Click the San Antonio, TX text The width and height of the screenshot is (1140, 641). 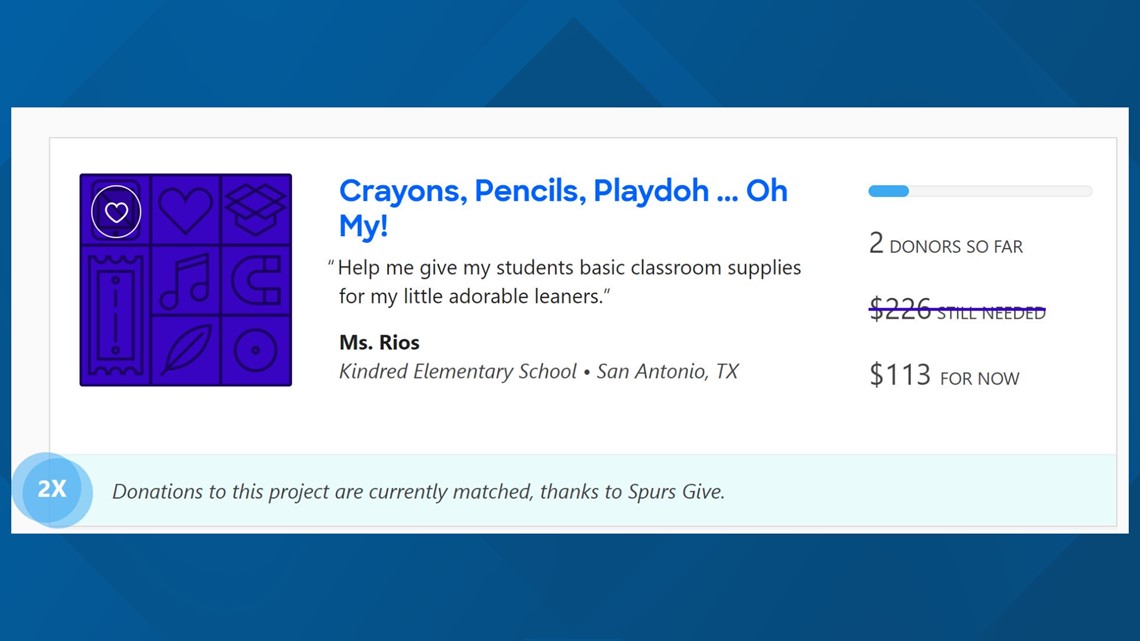tap(667, 371)
